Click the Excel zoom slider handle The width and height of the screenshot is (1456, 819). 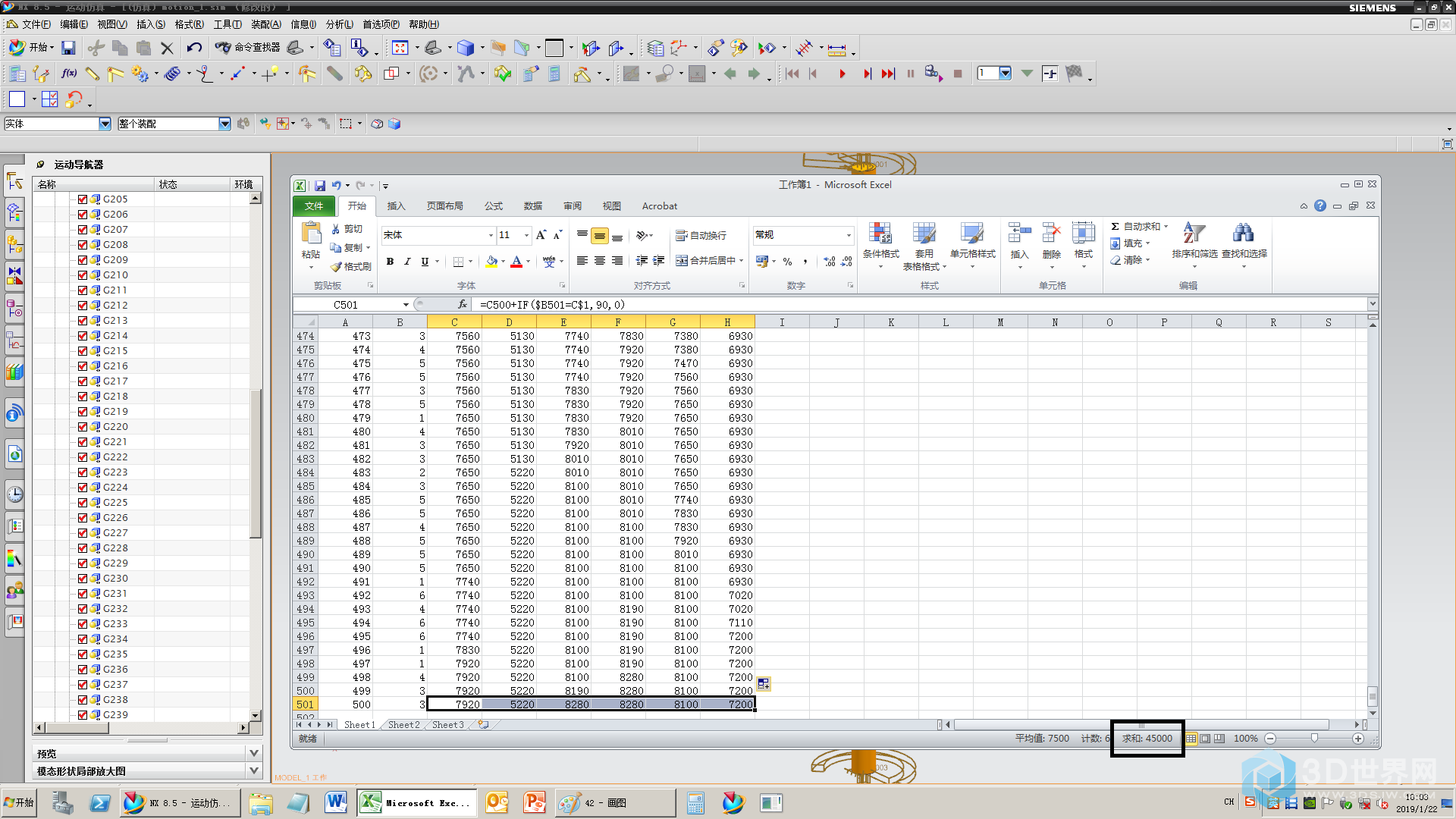(1314, 739)
